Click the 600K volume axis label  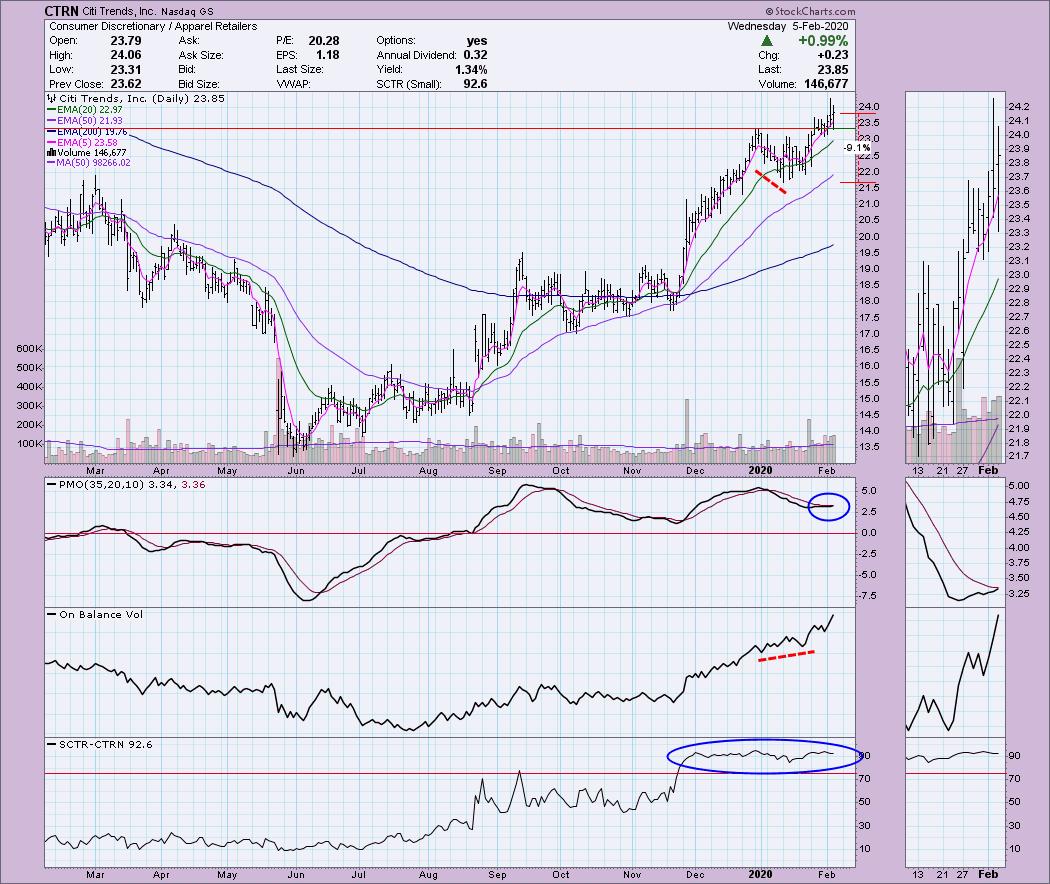29,349
